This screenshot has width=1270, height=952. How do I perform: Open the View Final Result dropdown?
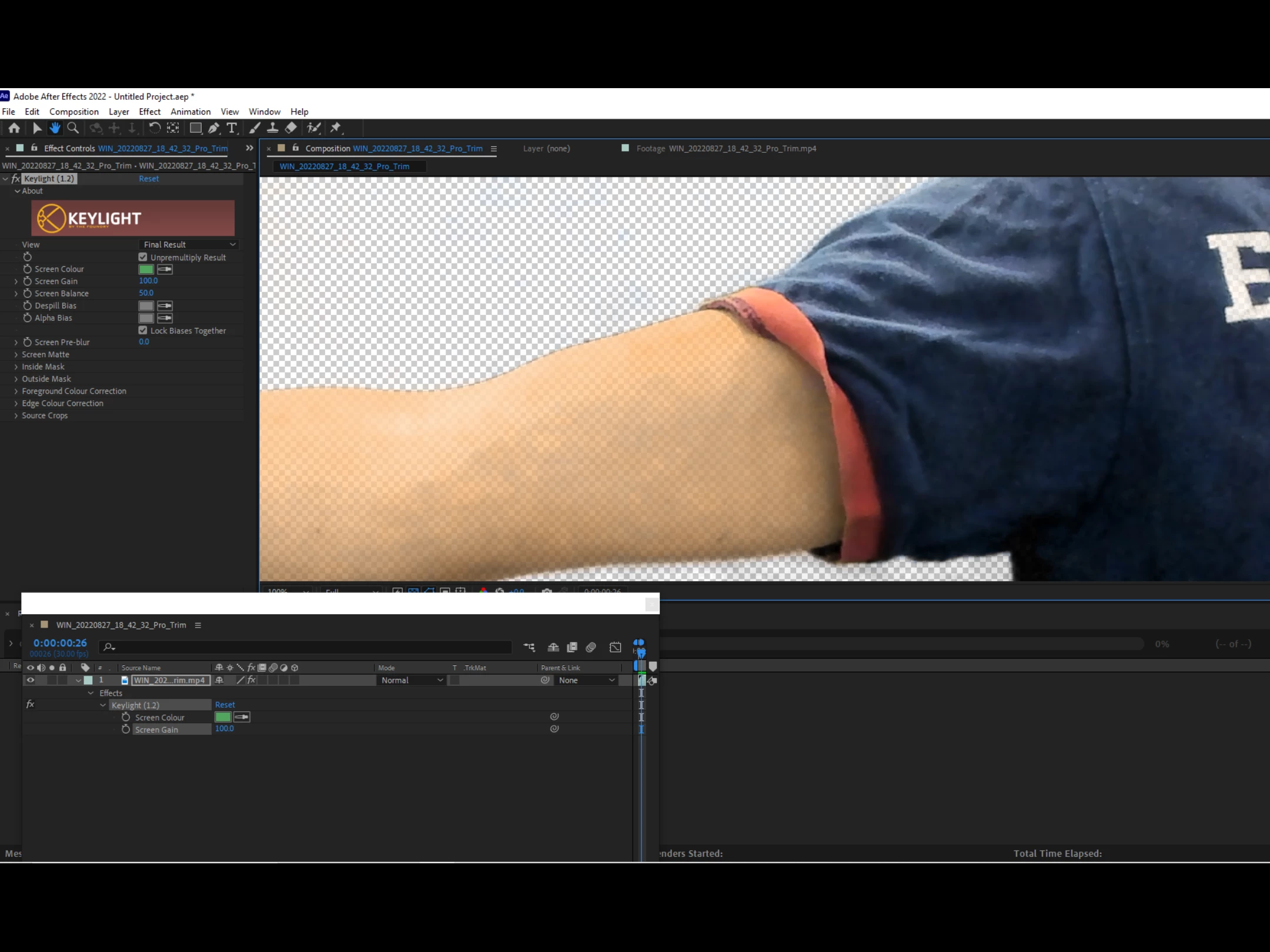(189, 244)
